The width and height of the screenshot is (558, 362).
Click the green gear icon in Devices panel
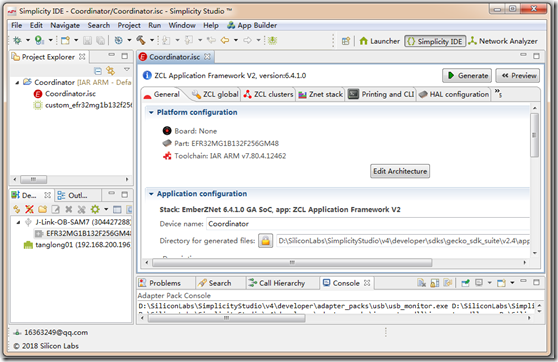tap(95, 209)
